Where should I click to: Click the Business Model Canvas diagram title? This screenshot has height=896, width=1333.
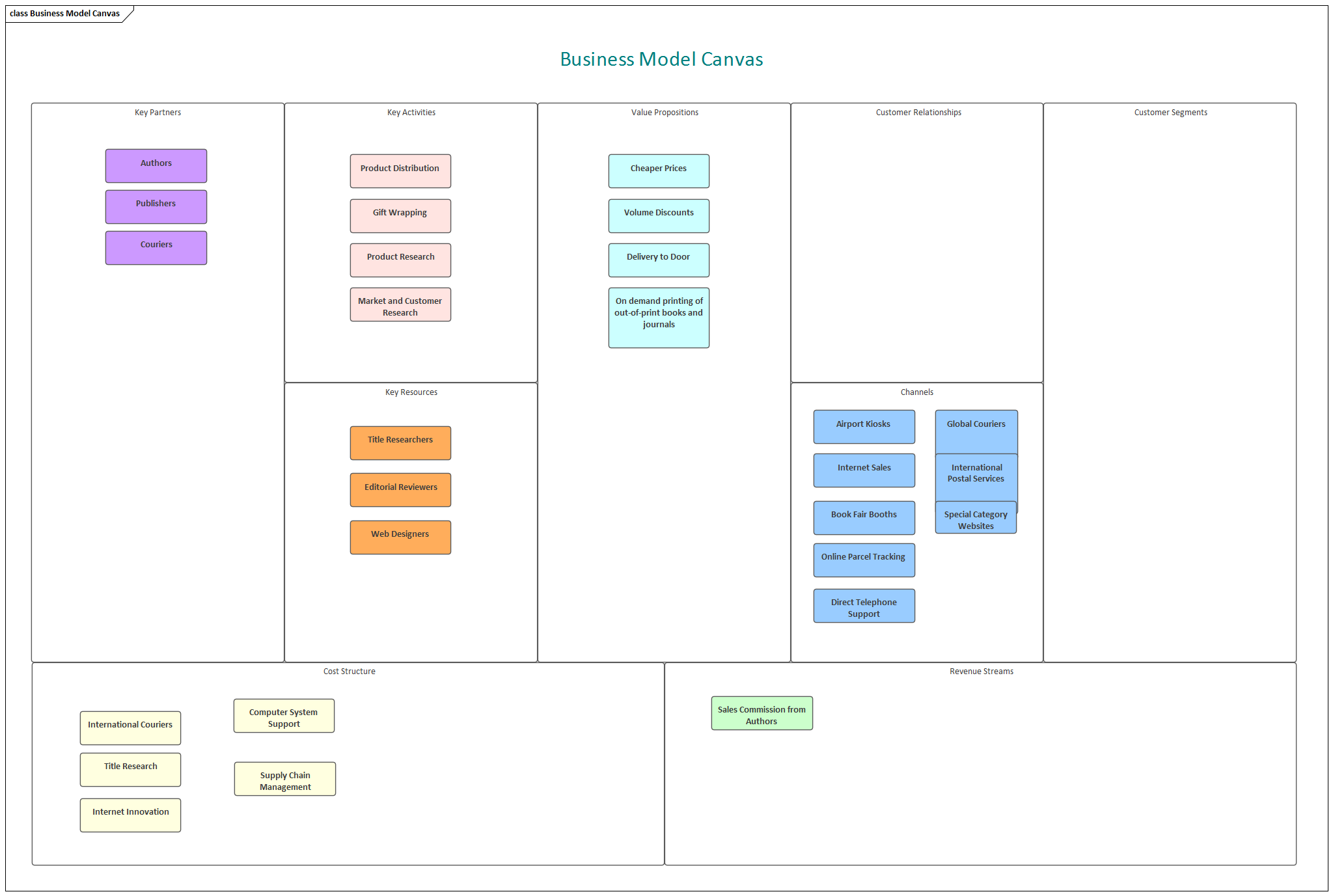click(661, 59)
